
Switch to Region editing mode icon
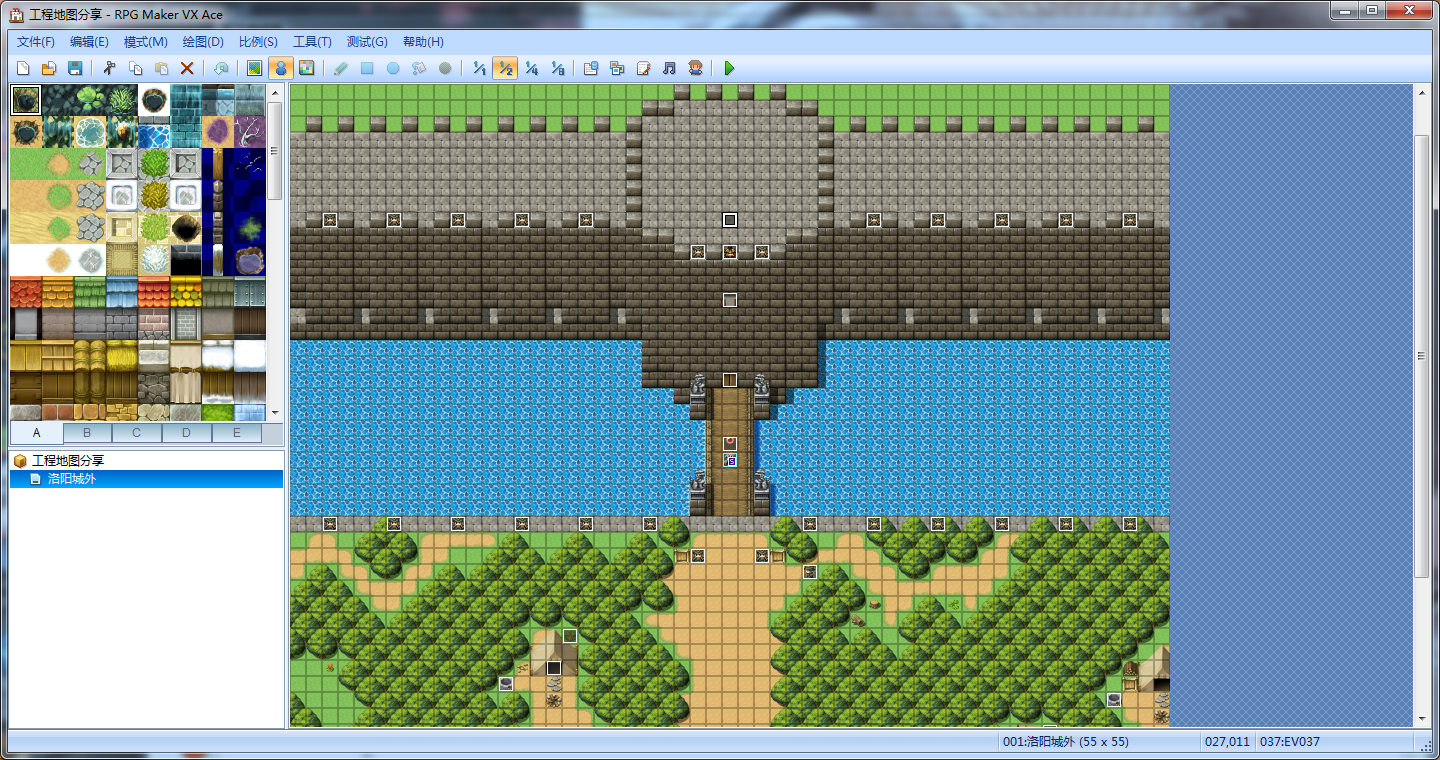tap(307, 68)
